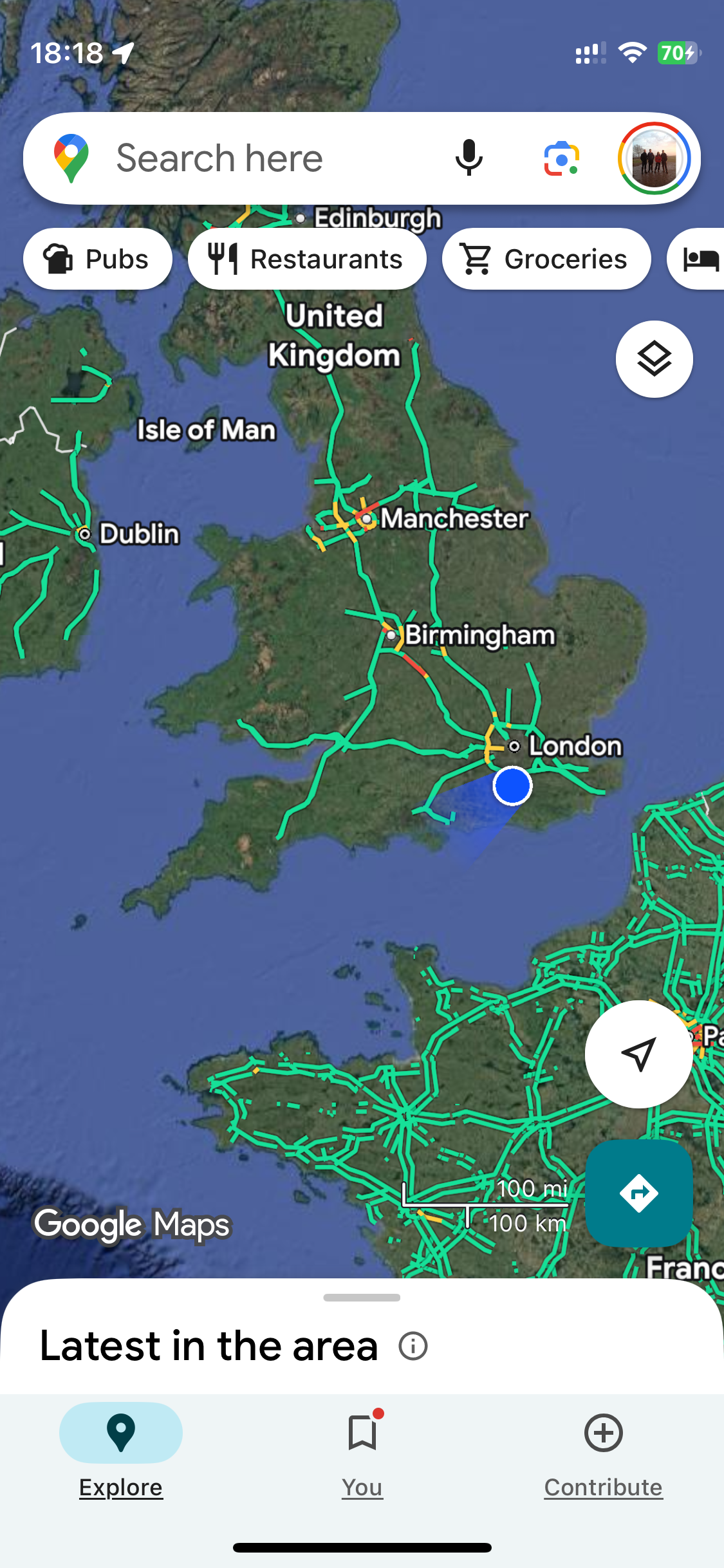Select the Groceries category chip
724x1568 pixels.
pos(546,259)
